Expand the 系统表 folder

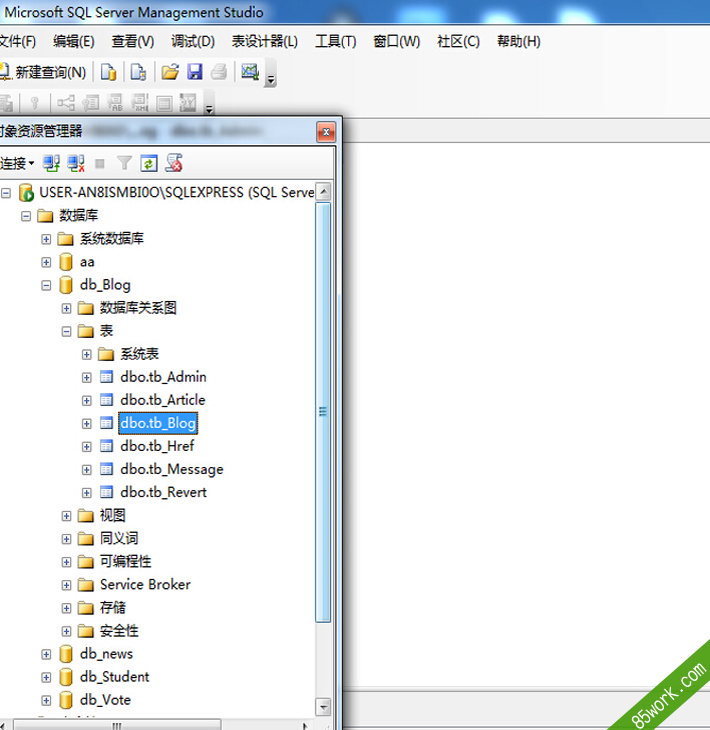point(87,354)
